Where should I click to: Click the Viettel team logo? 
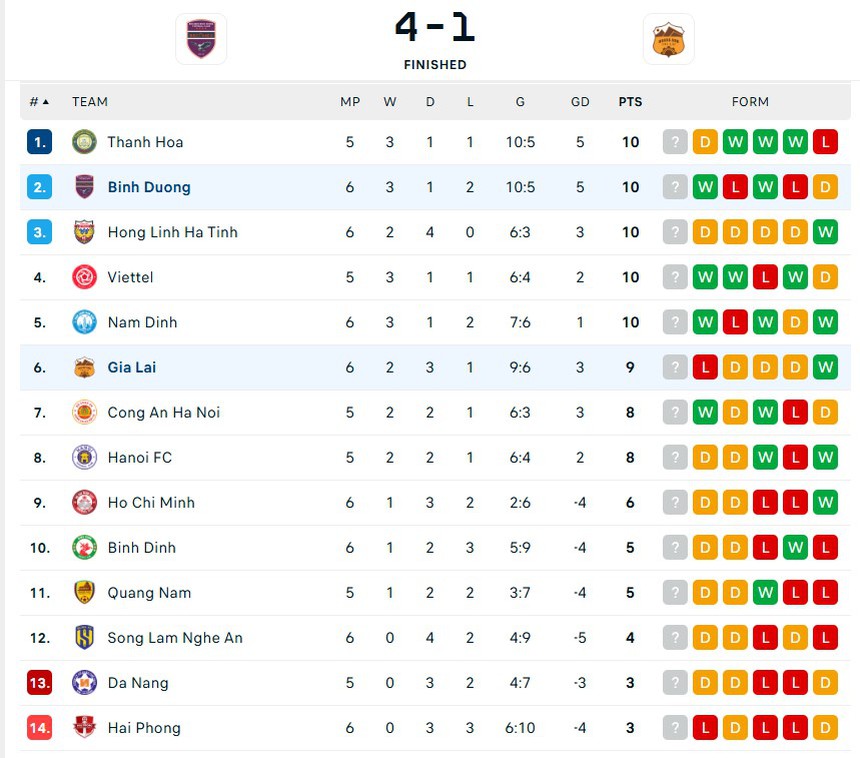(x=84, y=277)
